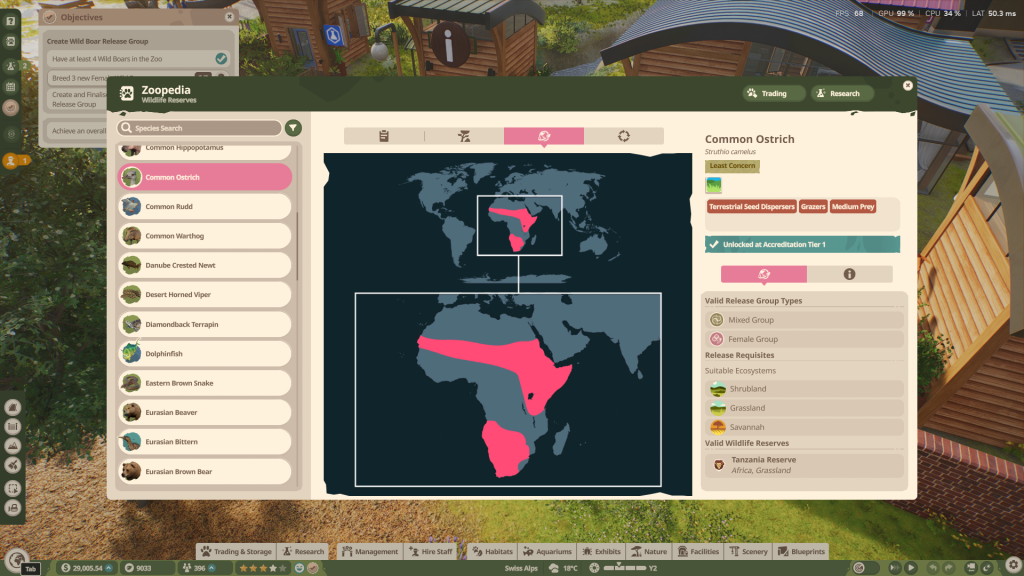The image size is (1024, 576).
Task: Open the calendar icon in left sidebar
Action: (10, 87)
